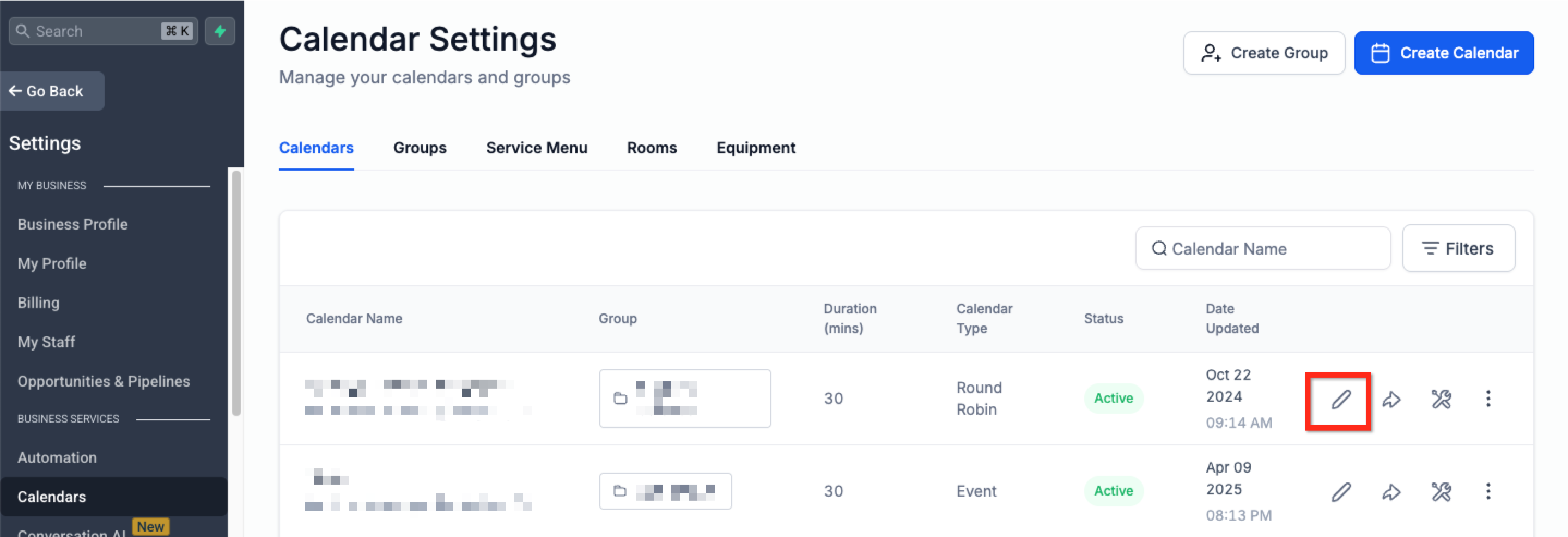Select the Rooms tab
The width and height of the screenshot is (1568, 537).
point(651,148)
